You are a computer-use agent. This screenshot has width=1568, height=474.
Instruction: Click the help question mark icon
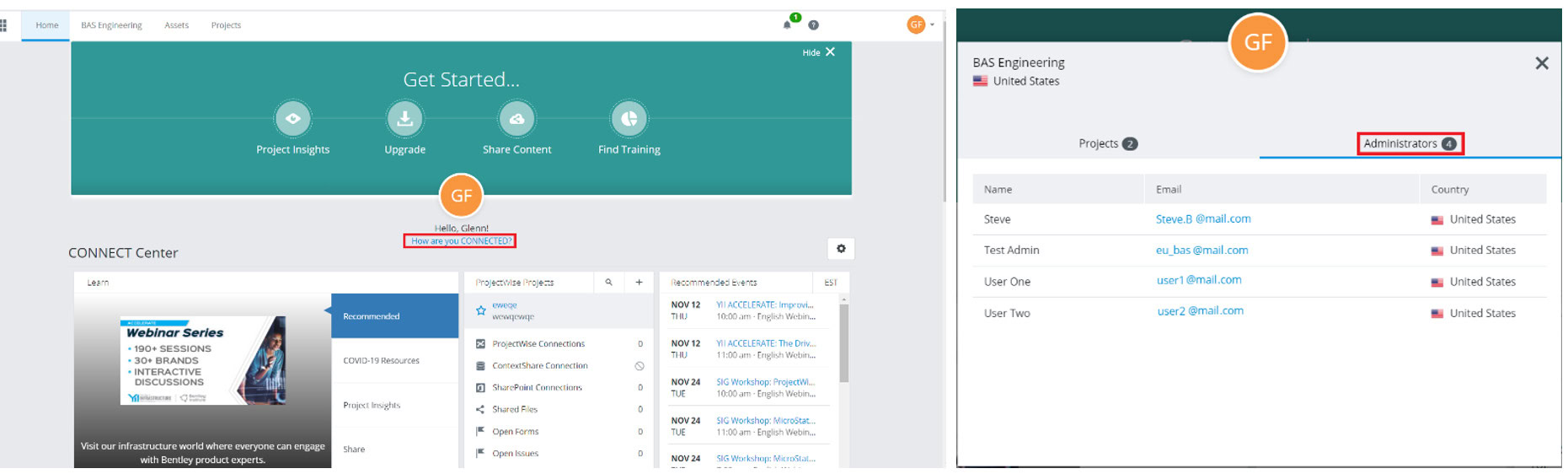[x=813, y=25]
